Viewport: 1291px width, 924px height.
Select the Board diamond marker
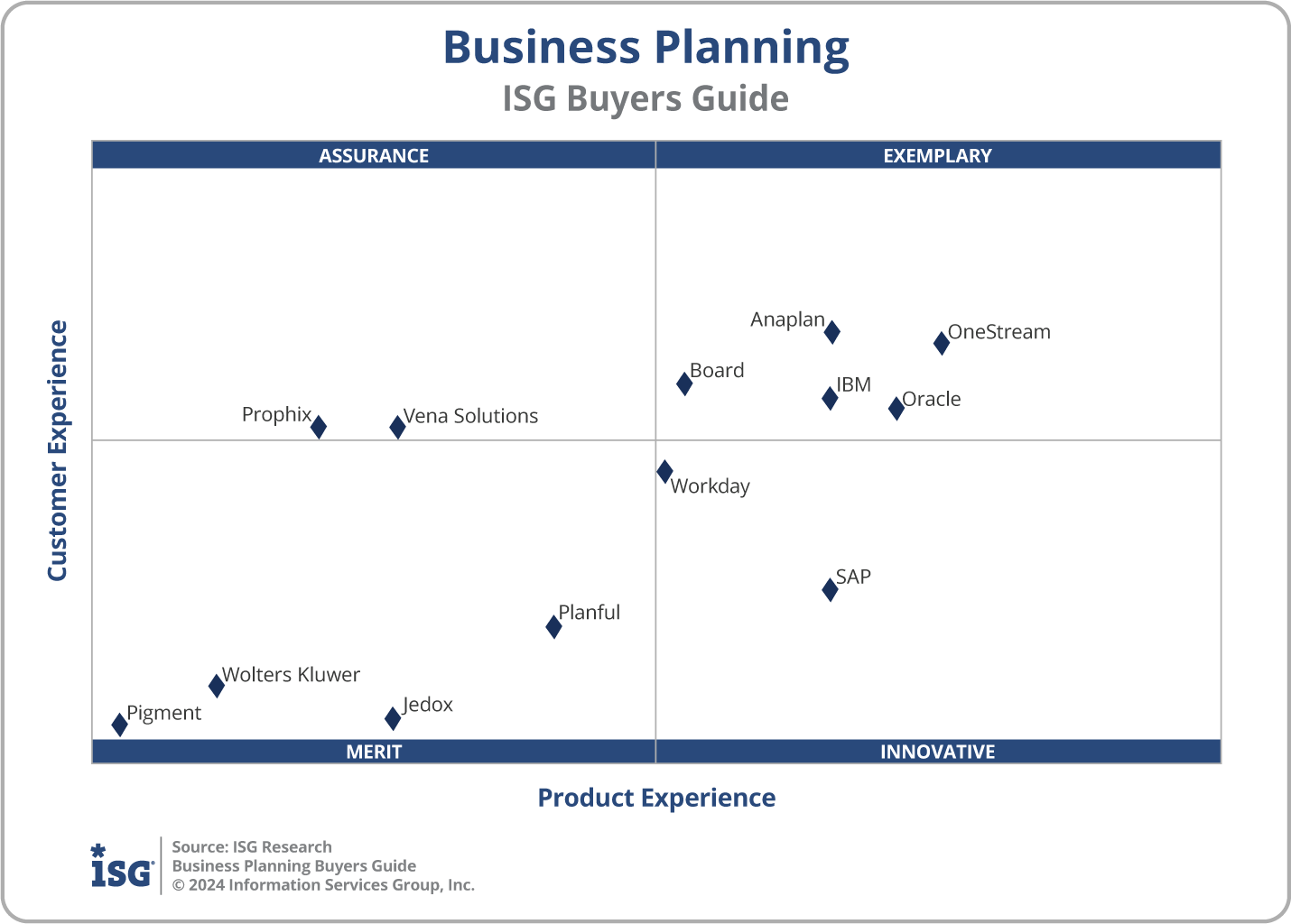pos(684,383)
